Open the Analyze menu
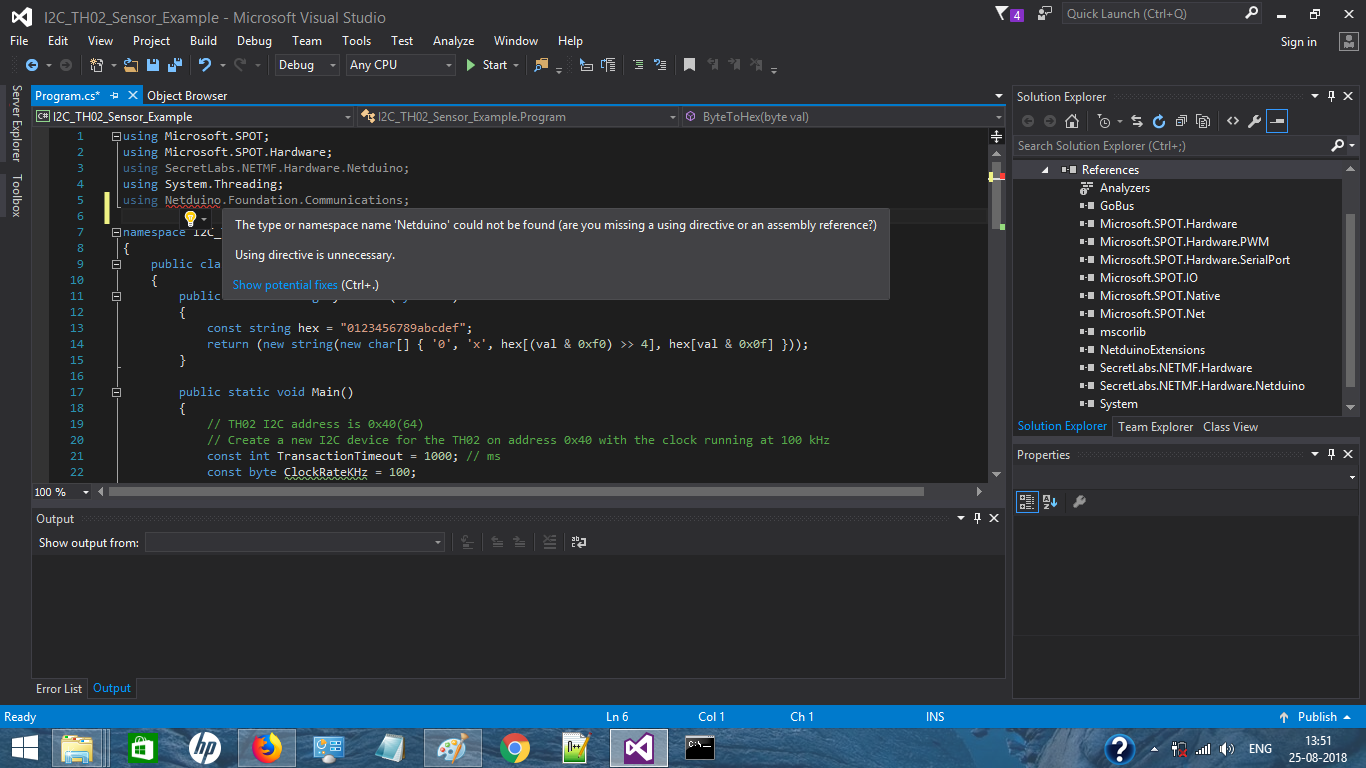Image resolution: width=1366 pixels, height=768 pixels. (x=453, y=41)
